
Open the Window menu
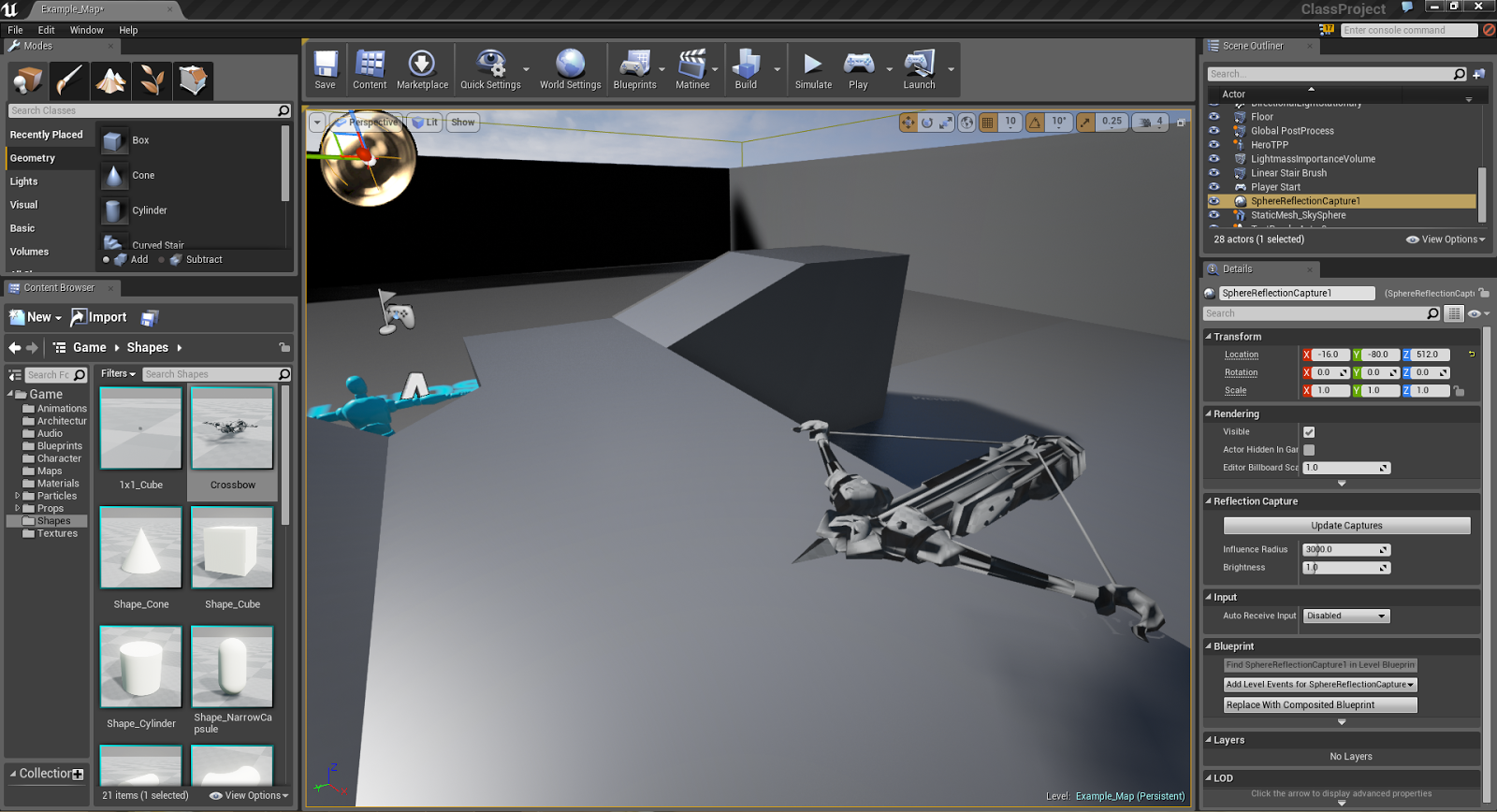tap(86, 30)
